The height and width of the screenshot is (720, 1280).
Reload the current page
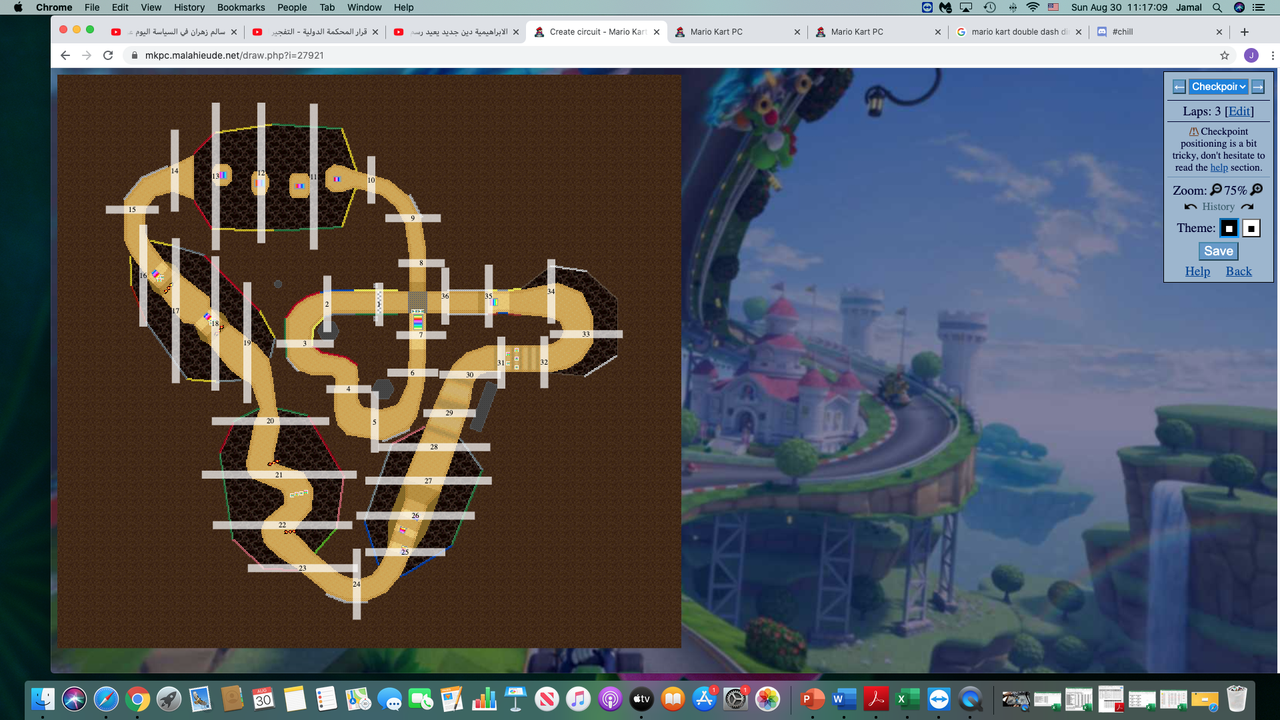pos(110,56)
